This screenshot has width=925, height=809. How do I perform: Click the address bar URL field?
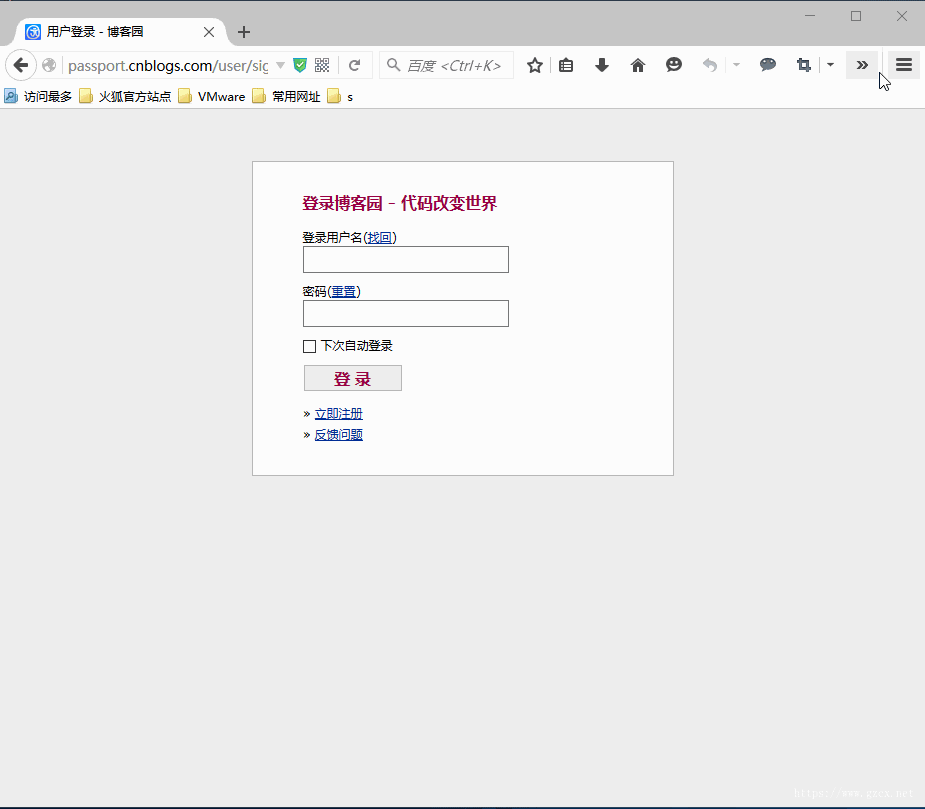(168, 65)
